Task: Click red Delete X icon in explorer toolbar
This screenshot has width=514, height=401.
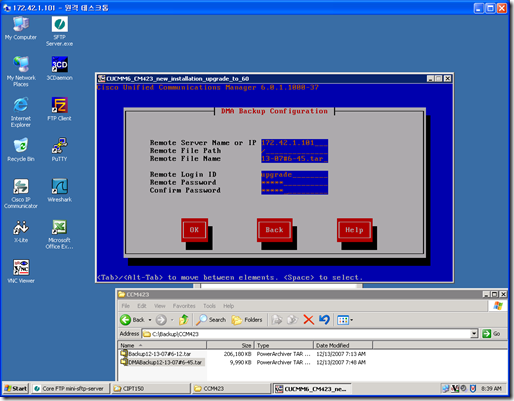Action: [309, 320]
